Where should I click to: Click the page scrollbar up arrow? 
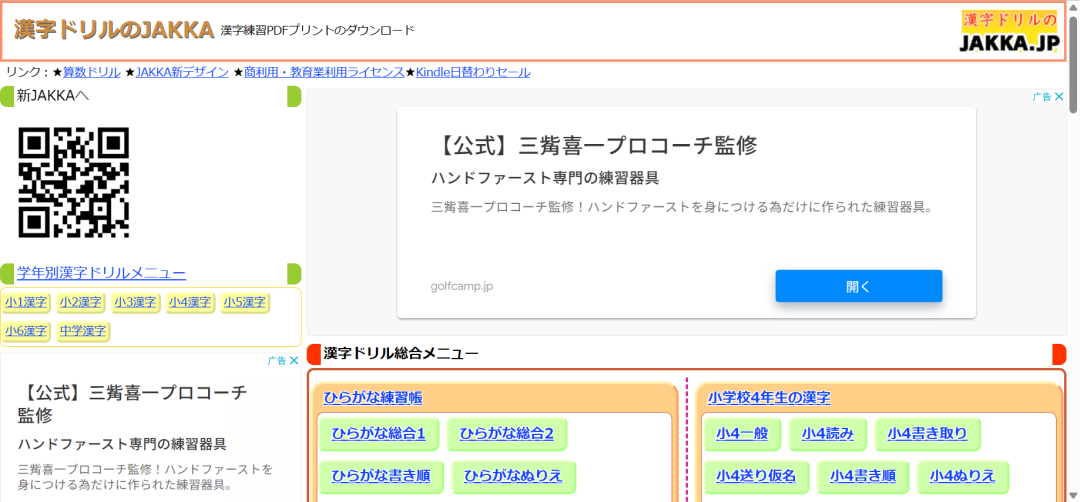coord(1073,6)
